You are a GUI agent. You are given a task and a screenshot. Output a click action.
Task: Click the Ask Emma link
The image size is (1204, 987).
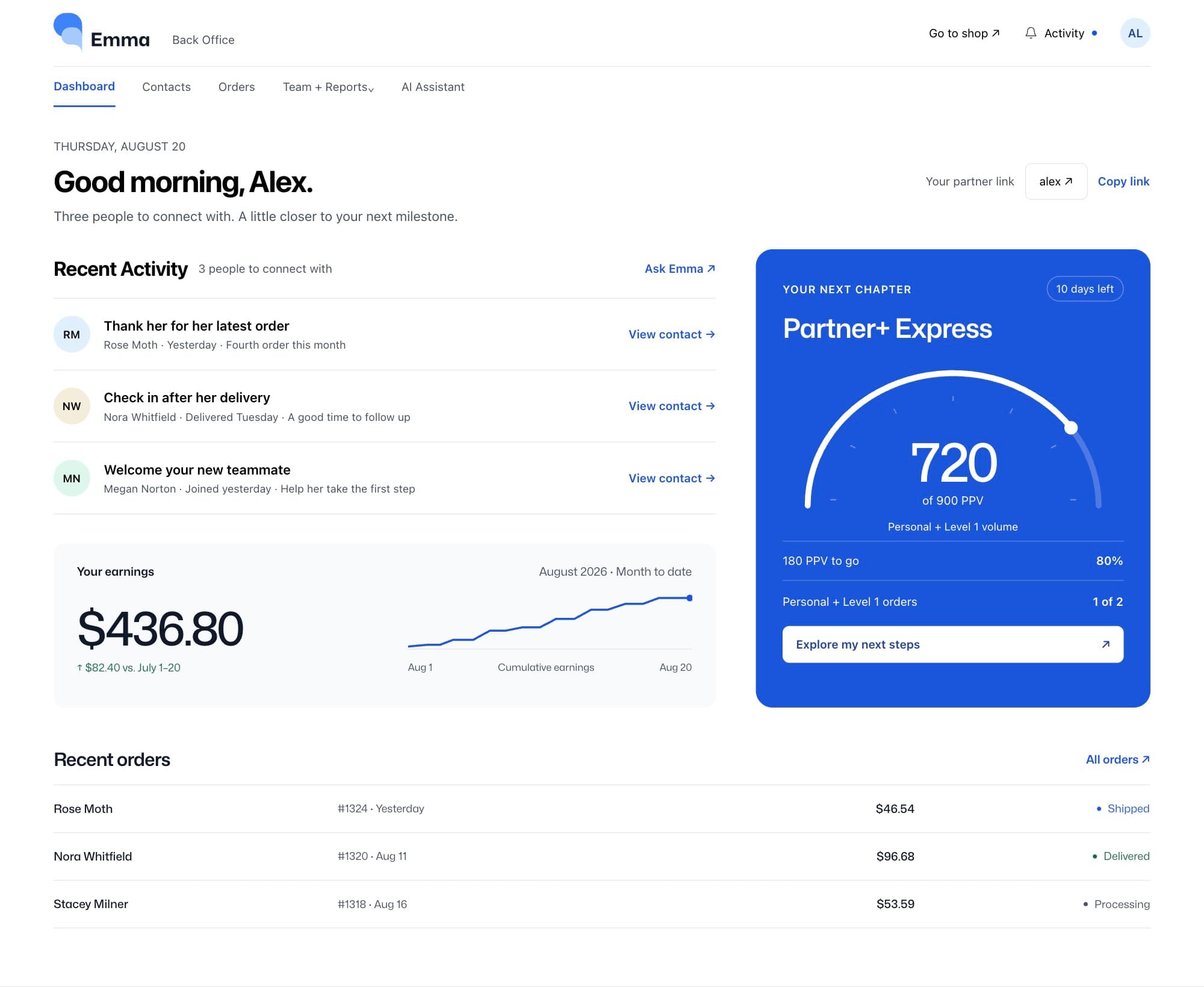coord(680,269)
